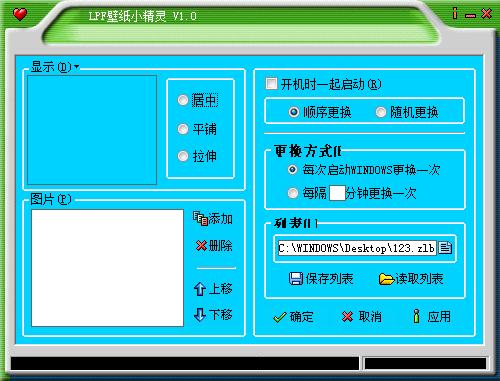The height and width of the screenshot is (381, 500).
Task: Enable 开机时一起启动 checkbox
Action: [x=271, y=84]
